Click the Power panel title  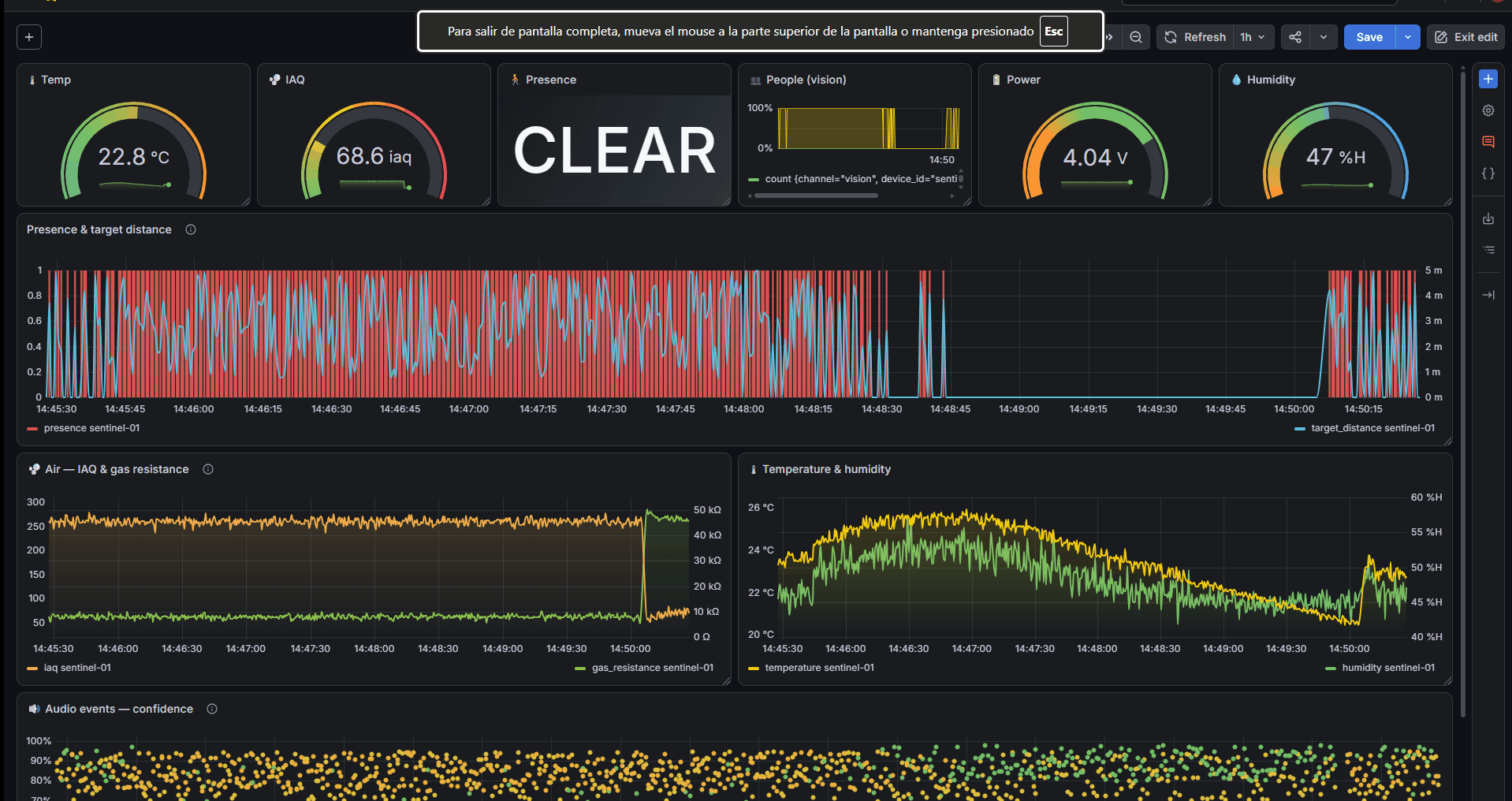(x=1023, y=80)
